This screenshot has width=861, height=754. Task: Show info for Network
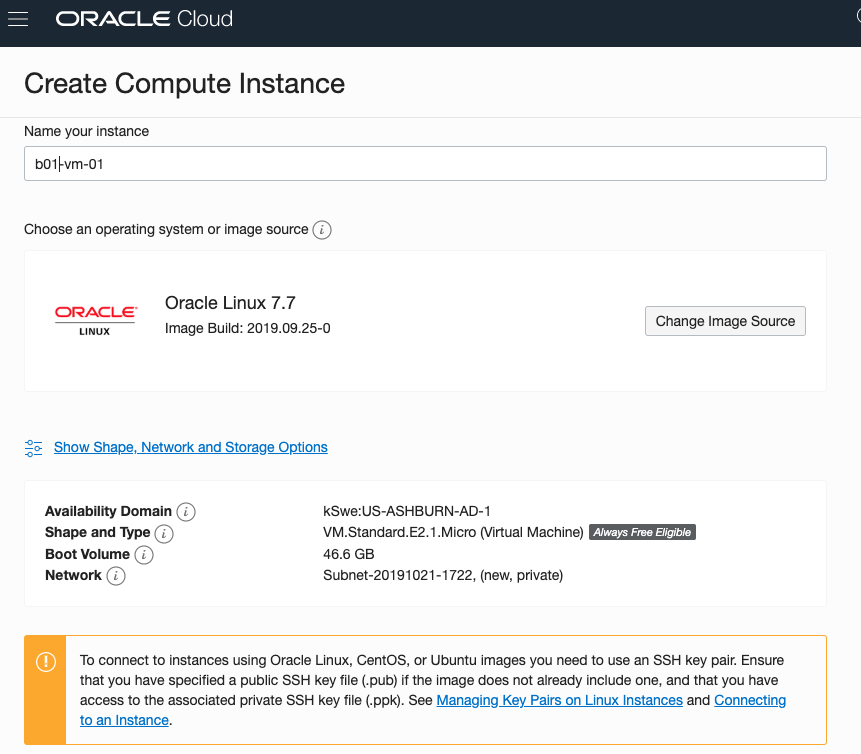click(x=116, y=576)
